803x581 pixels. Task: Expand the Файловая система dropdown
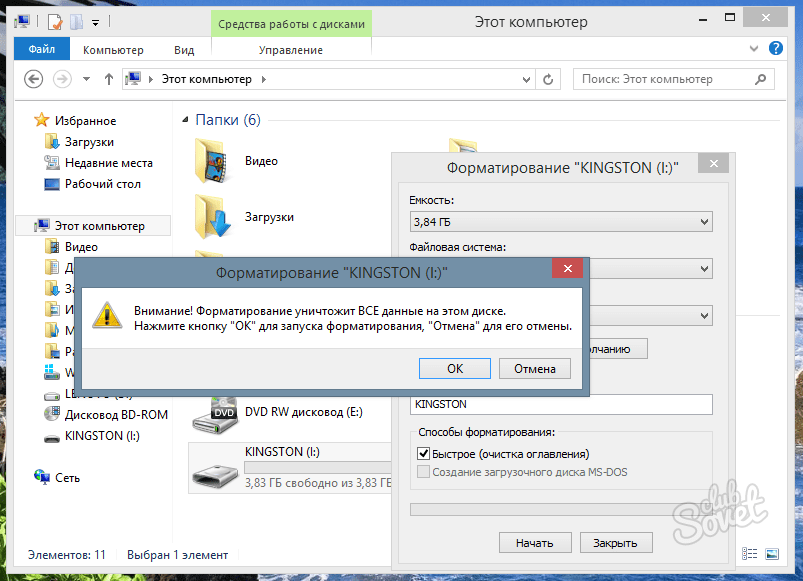pos(560,268)
